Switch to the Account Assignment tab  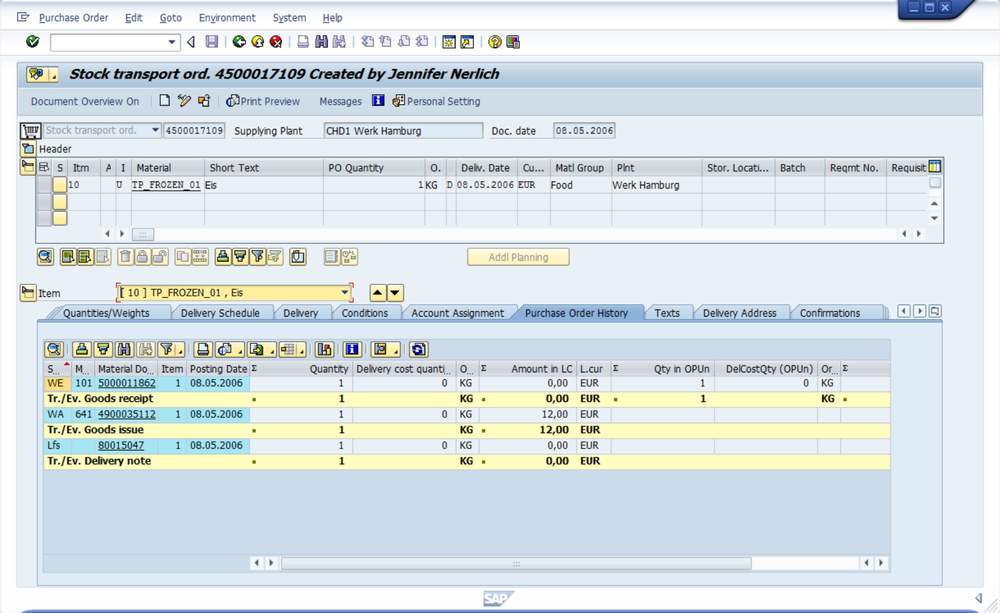tap(457, 313)
